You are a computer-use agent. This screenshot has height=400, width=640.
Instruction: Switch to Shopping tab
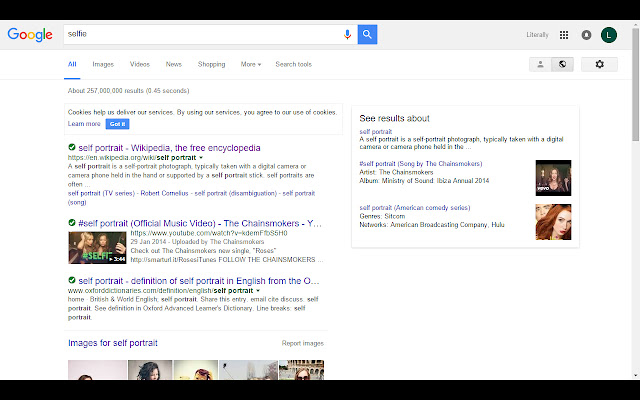pyautogui.click(x=211, y=64)
